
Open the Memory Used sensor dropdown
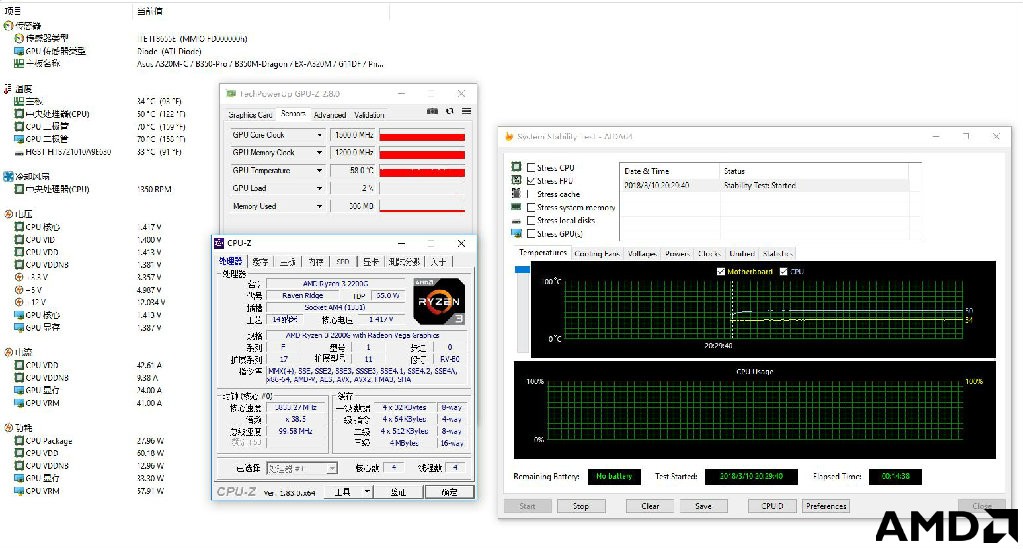coord(319,206)
